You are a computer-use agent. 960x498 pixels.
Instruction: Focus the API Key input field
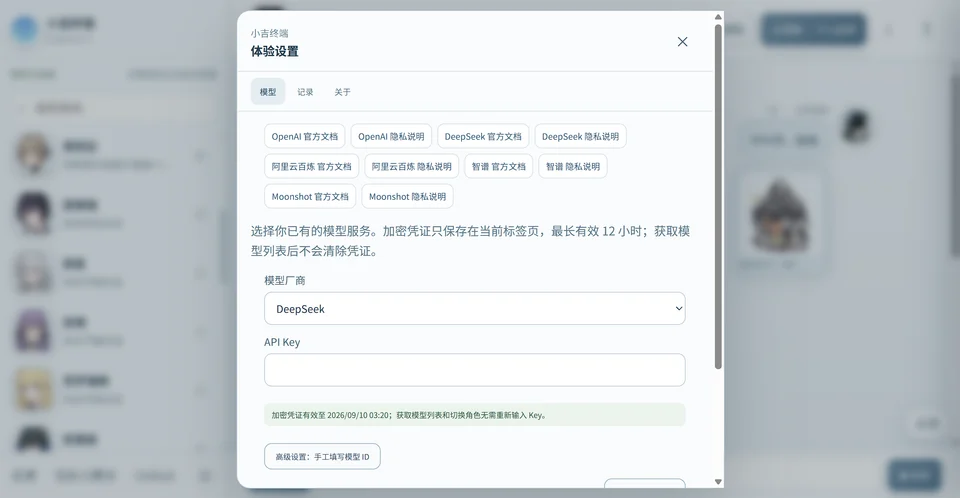(474, 370)
